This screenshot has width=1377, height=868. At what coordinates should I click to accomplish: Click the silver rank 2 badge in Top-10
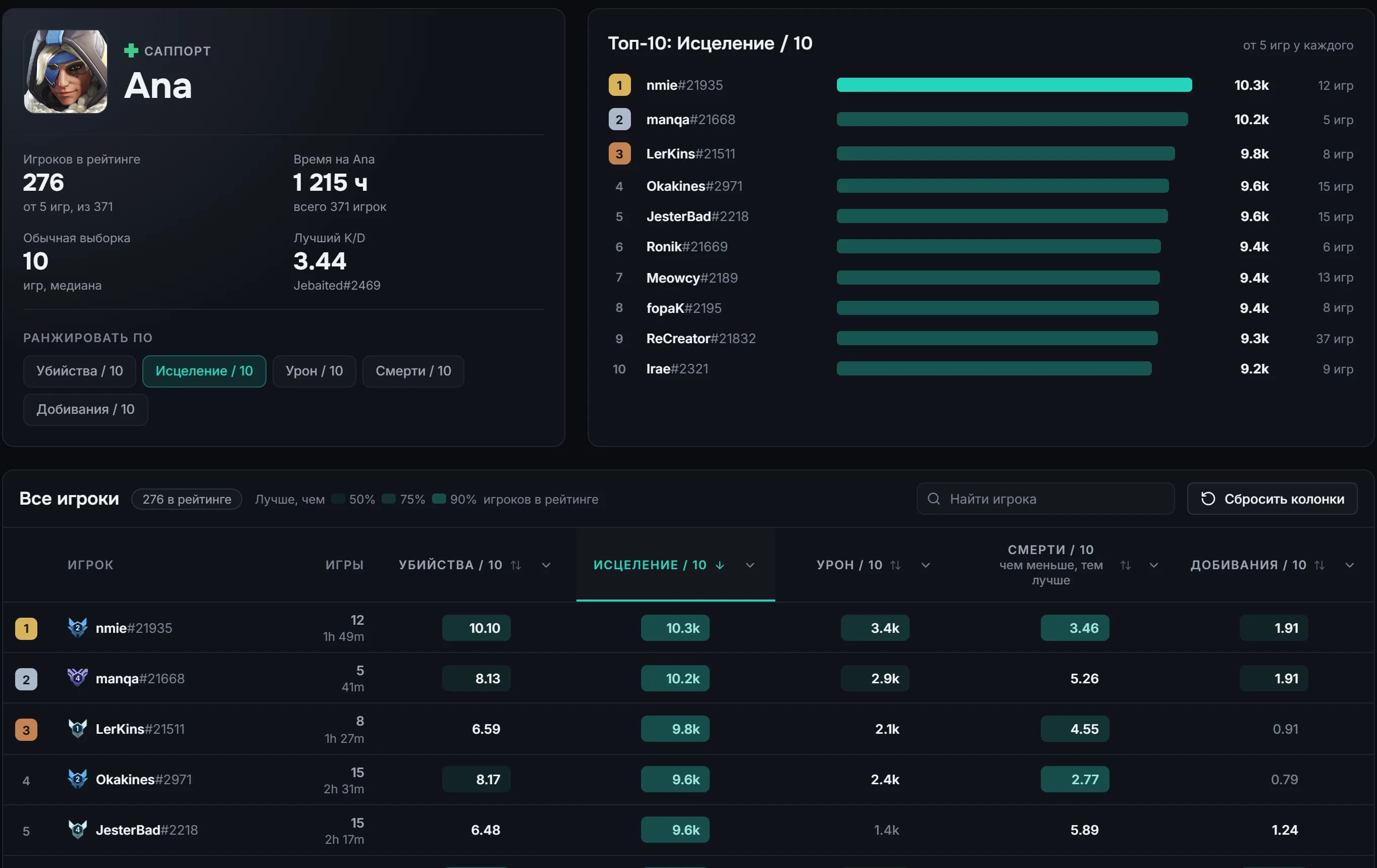pyautogui.click(x=619, y=120)
